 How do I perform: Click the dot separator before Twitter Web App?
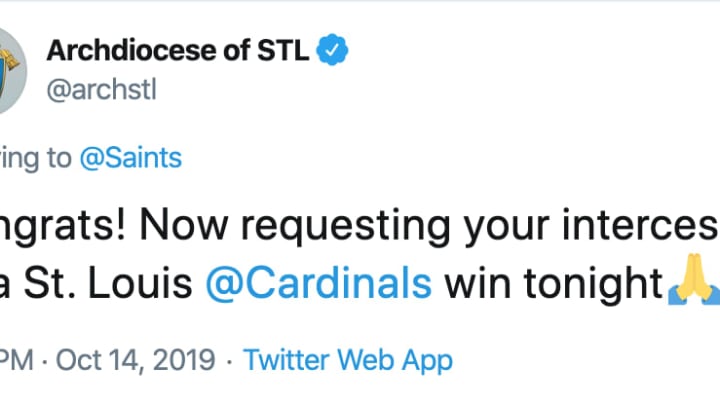point(230,361)
